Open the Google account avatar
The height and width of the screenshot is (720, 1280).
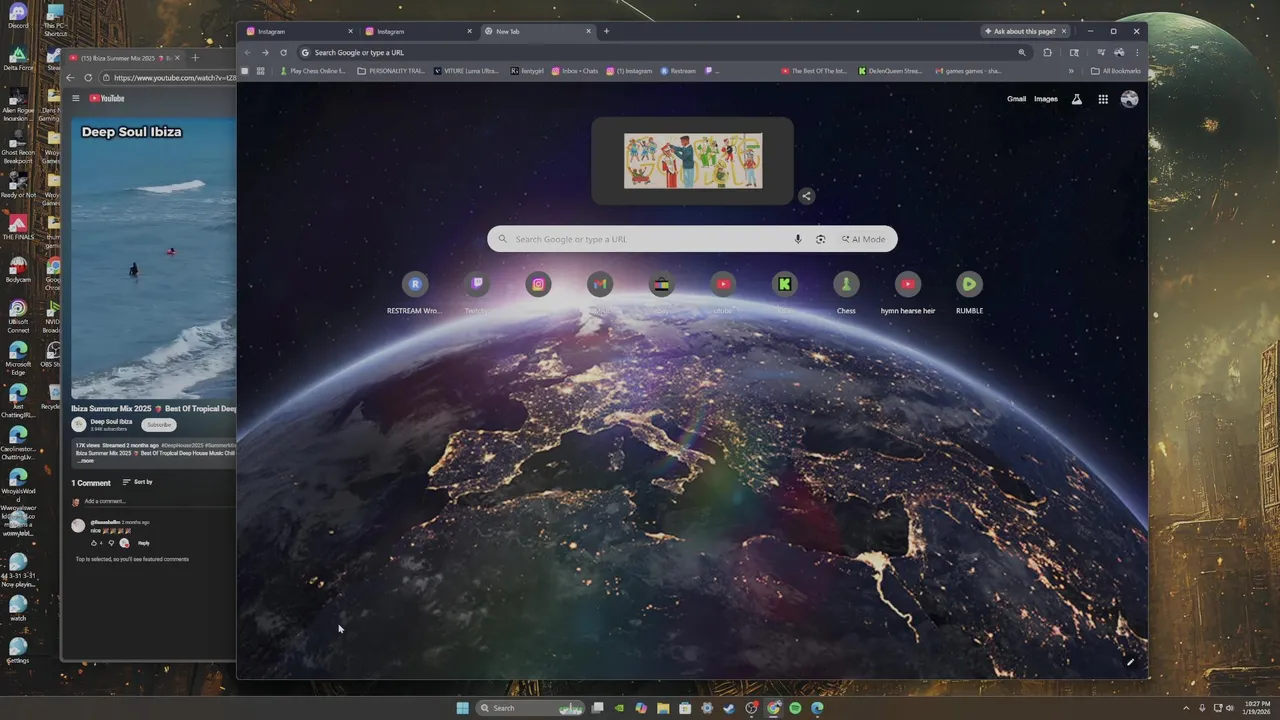coord(1130,99)
